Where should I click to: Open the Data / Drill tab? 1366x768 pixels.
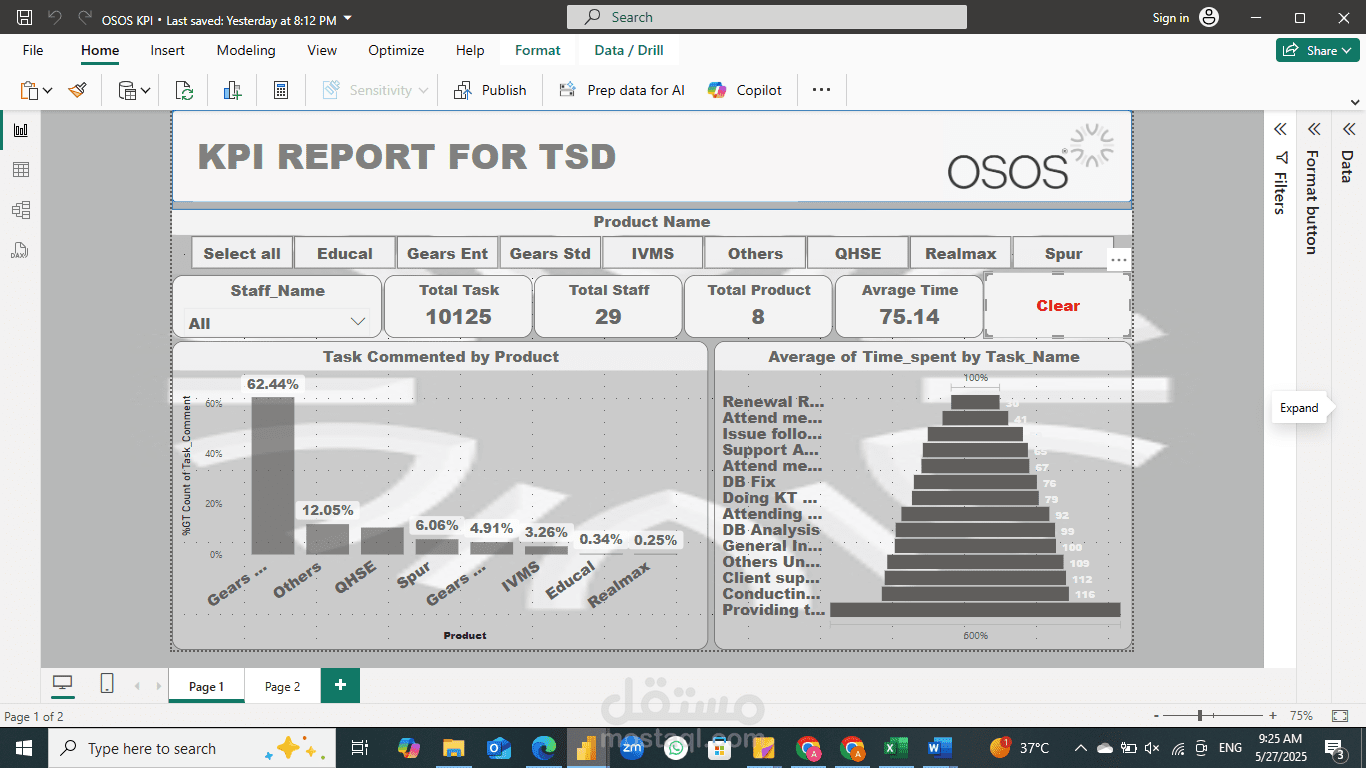click(x=629, y=50)
